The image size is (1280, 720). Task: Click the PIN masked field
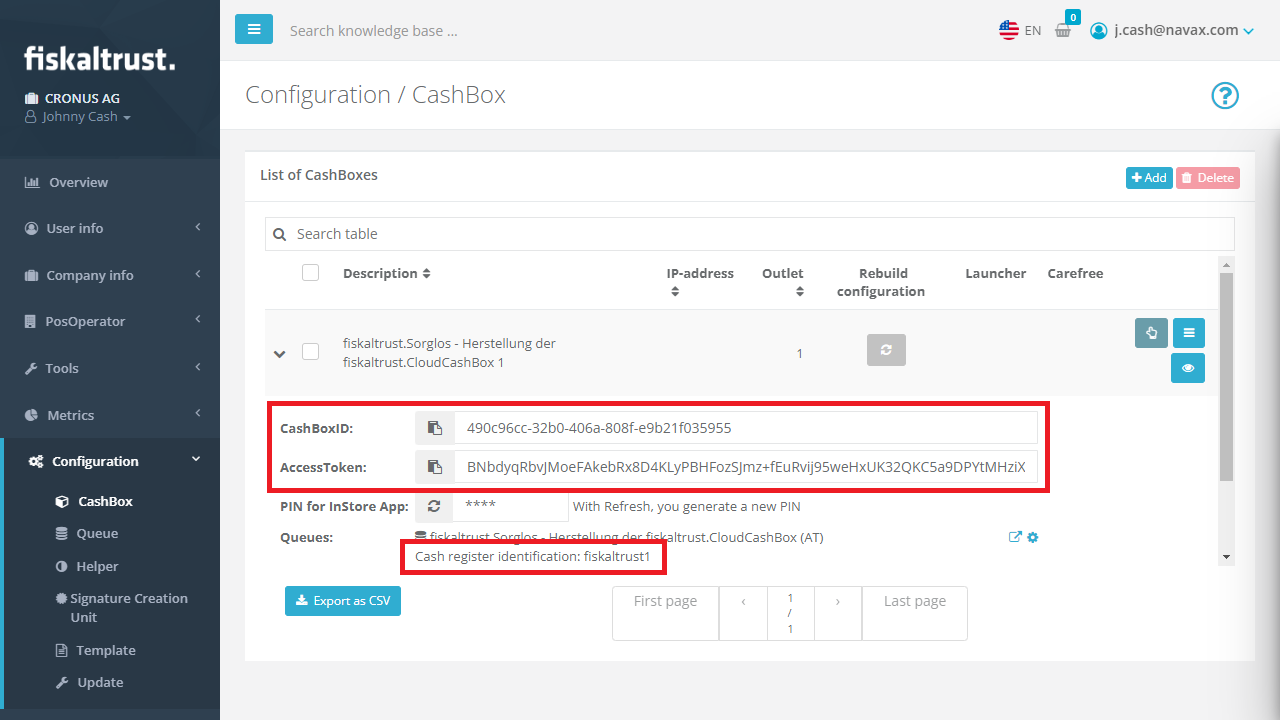pyautogui.click(x=510, y=506)
